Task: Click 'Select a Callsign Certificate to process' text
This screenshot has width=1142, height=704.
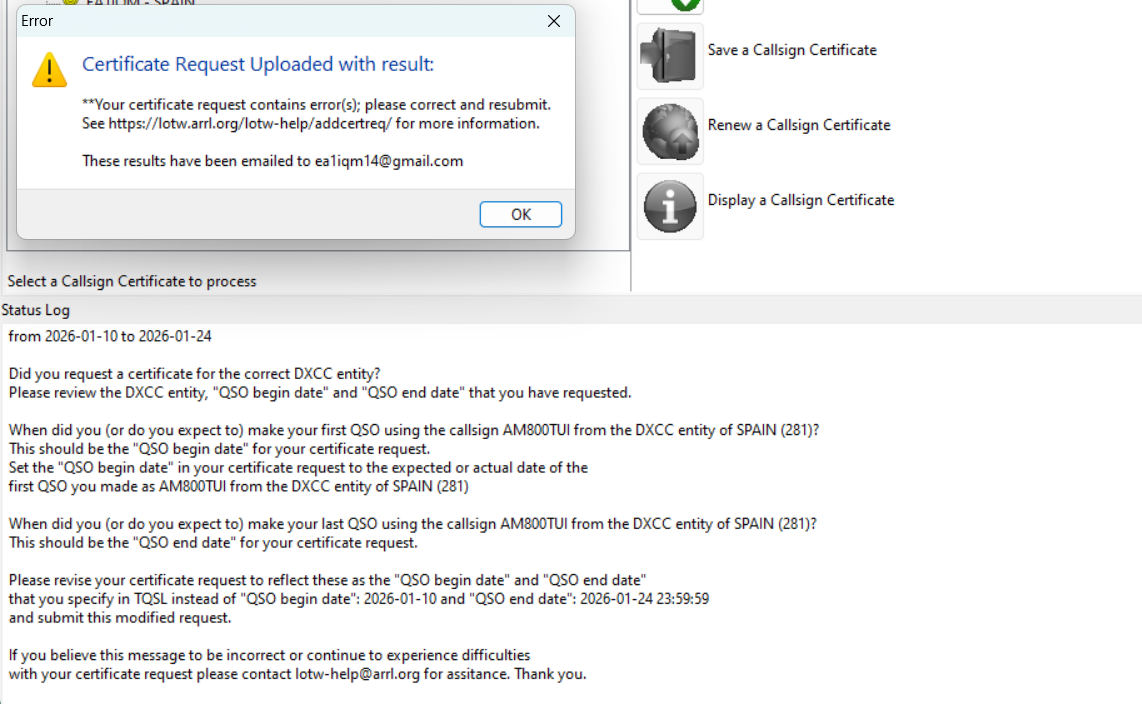Action: point(132,282)
